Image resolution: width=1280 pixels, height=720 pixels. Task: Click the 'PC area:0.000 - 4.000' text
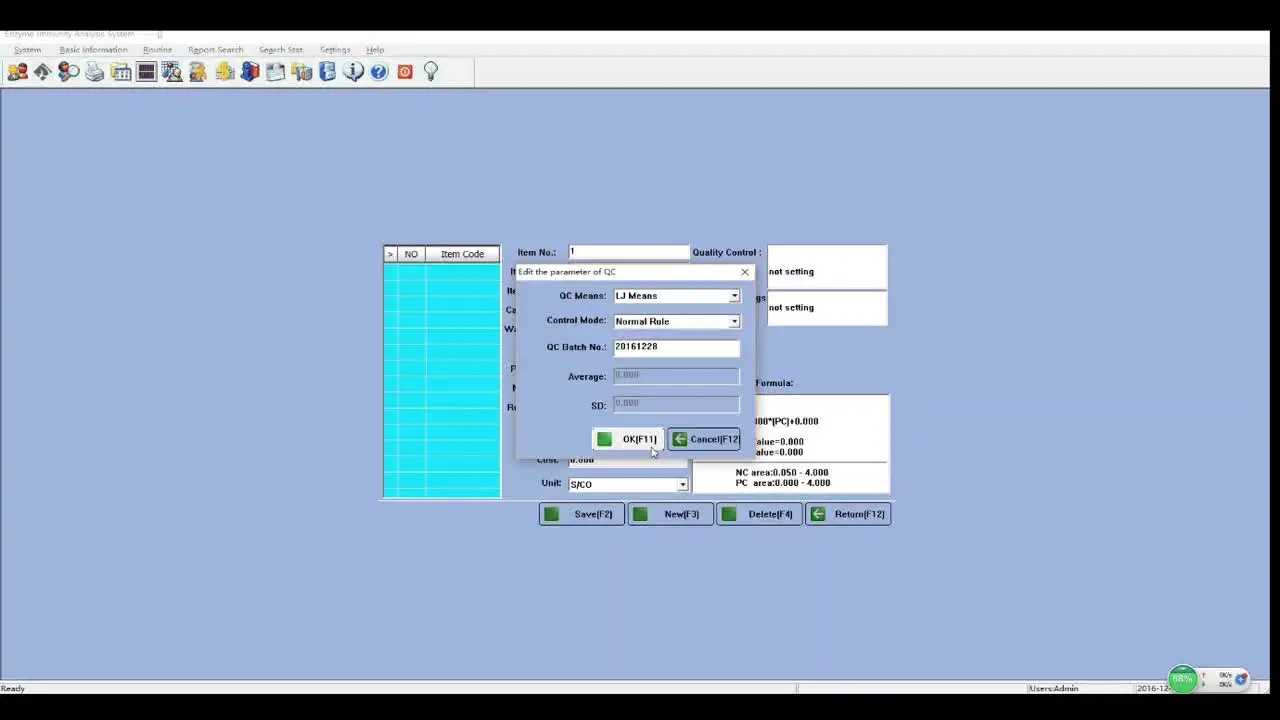[x=783, y=483]
